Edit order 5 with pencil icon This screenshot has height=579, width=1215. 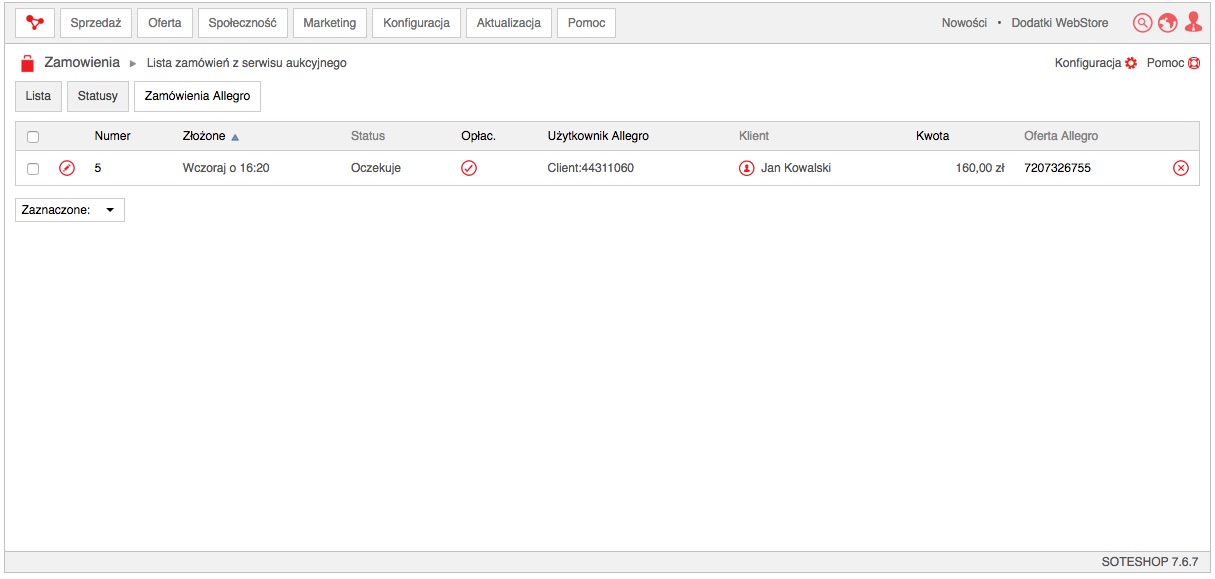tap(67, 168)
